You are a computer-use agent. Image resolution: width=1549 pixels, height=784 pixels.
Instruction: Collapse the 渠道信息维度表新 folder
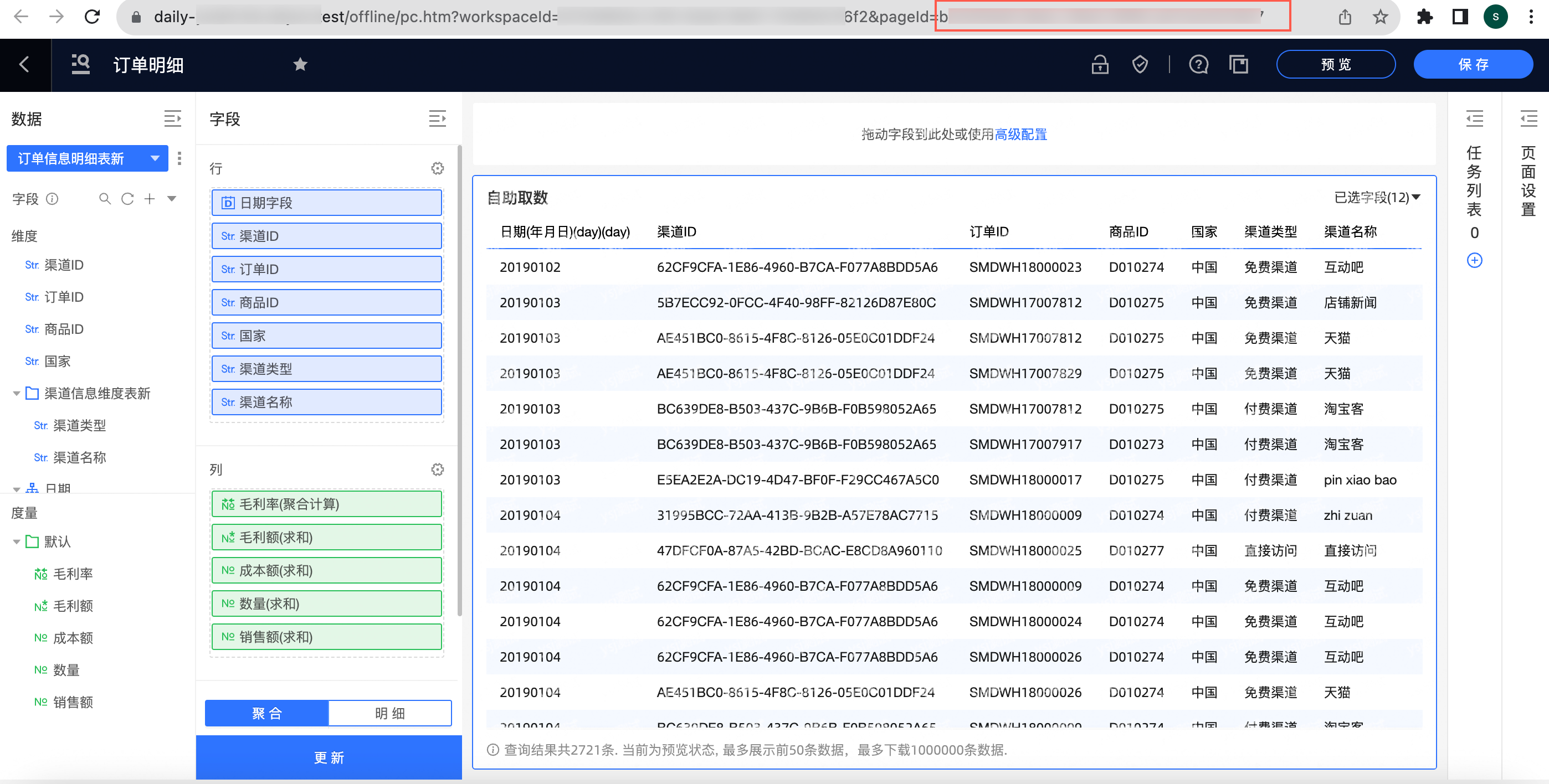click(16, 394)
